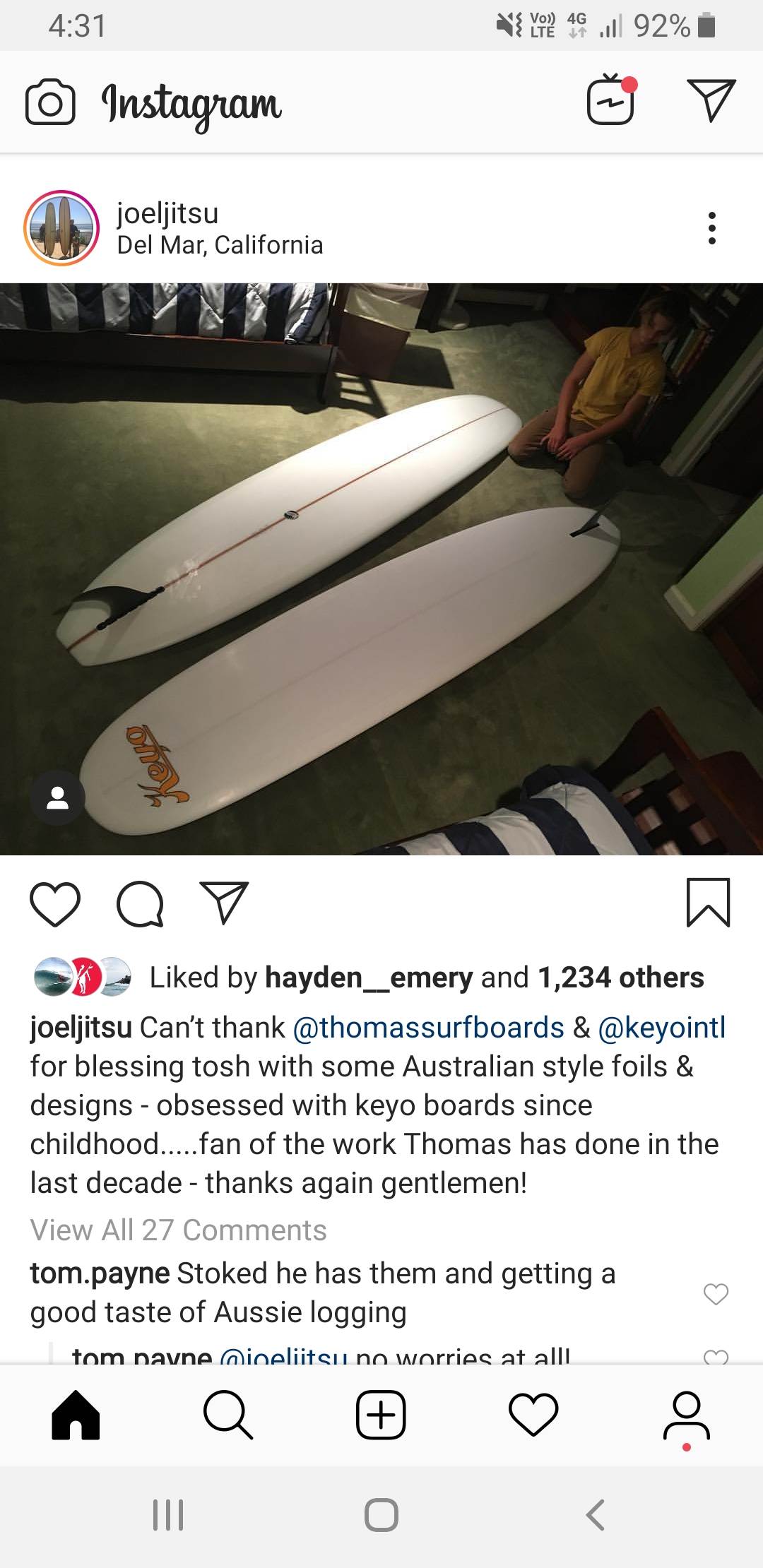Save the post with bookmark icon
The image size is (763, 1568).
(x=708, y=902)
